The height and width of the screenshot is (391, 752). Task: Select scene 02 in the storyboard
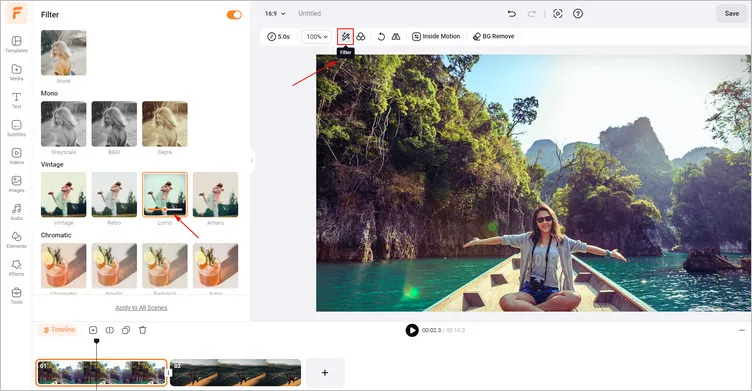(x=235, y=373)
